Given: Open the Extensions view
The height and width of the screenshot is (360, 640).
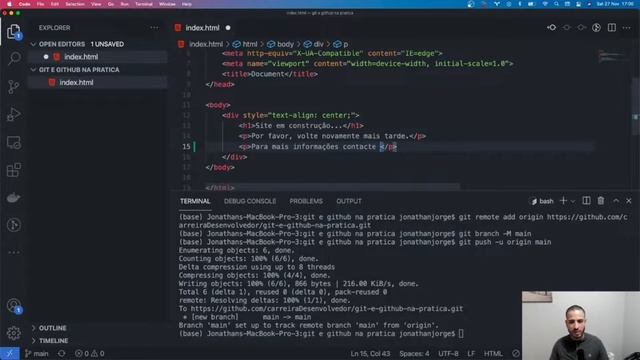Looking at the screenshot, I should [13, 170].
